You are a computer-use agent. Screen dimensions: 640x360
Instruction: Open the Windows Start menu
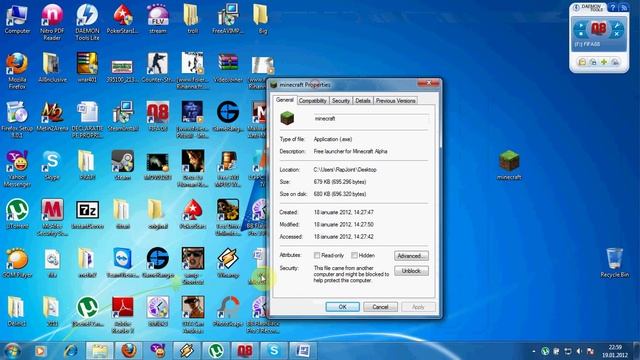point(12,351)
